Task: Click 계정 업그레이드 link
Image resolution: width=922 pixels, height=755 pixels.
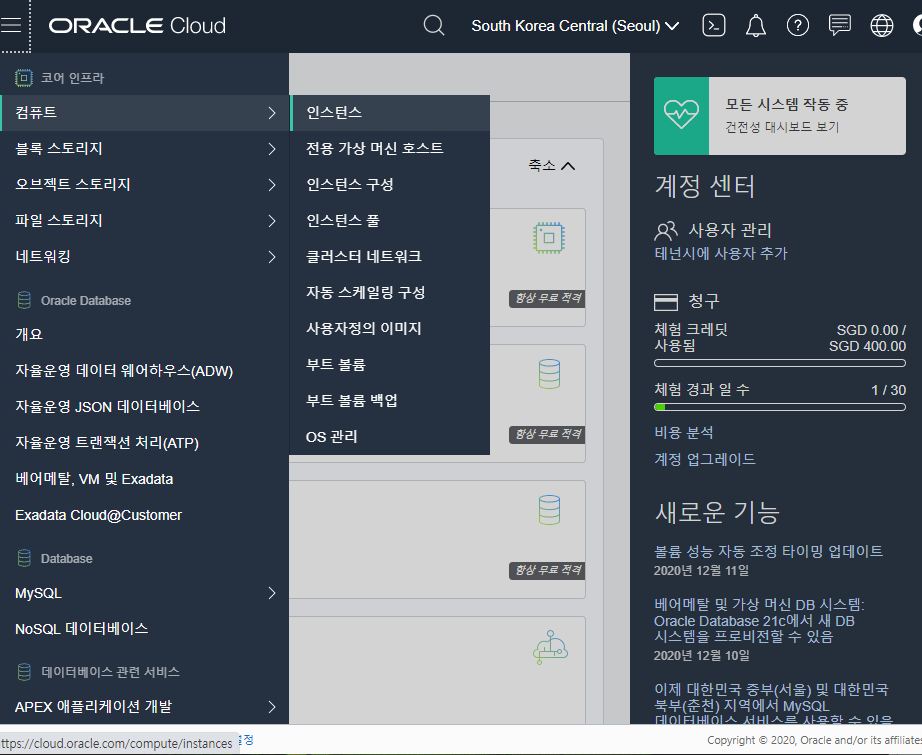Action: pos(704,459)
